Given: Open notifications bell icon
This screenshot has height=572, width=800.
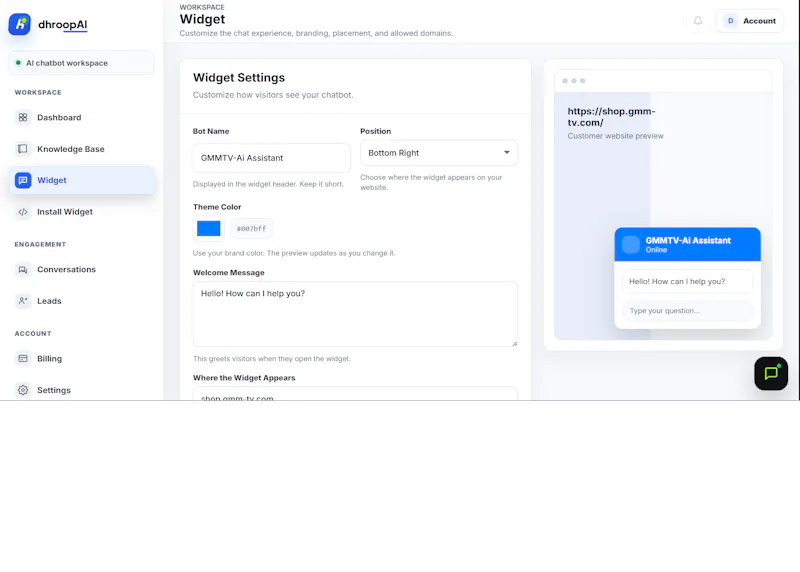Looking at the screenshot, I should 698,21.
